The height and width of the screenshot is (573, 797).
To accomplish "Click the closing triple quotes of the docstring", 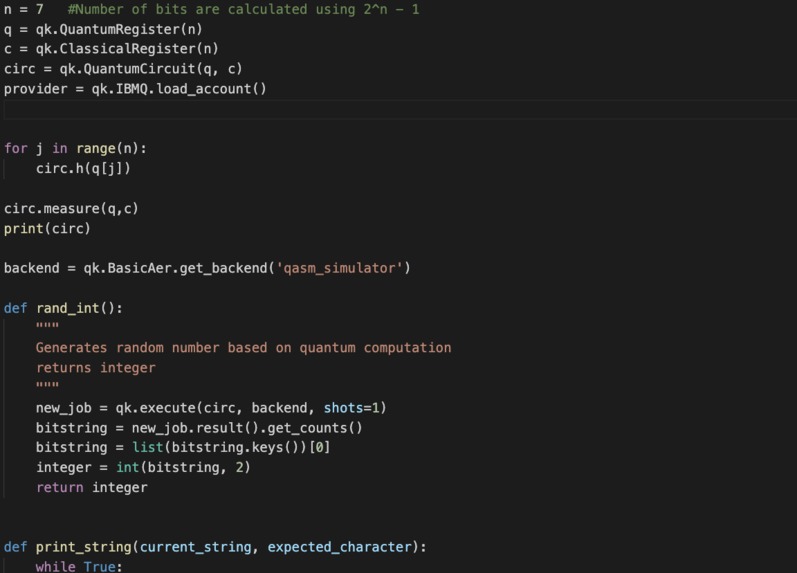I will pos(47,385).
